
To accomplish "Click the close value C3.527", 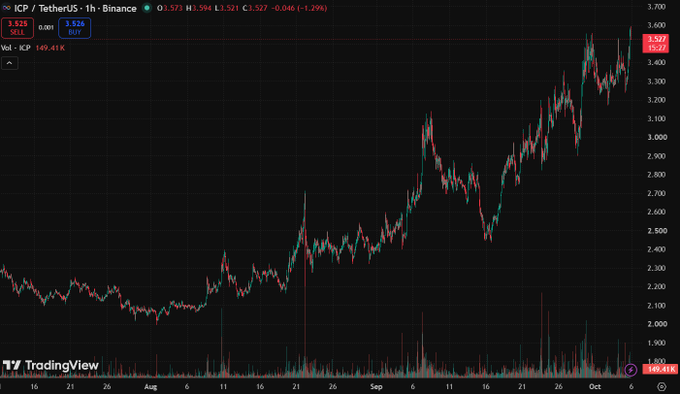I will [255, 8].
